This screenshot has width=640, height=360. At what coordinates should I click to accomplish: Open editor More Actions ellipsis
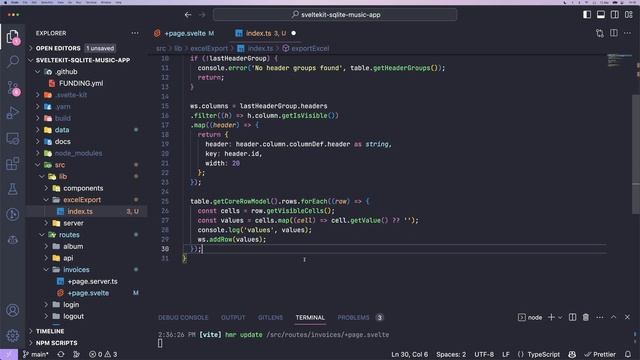tap(627, 33)
